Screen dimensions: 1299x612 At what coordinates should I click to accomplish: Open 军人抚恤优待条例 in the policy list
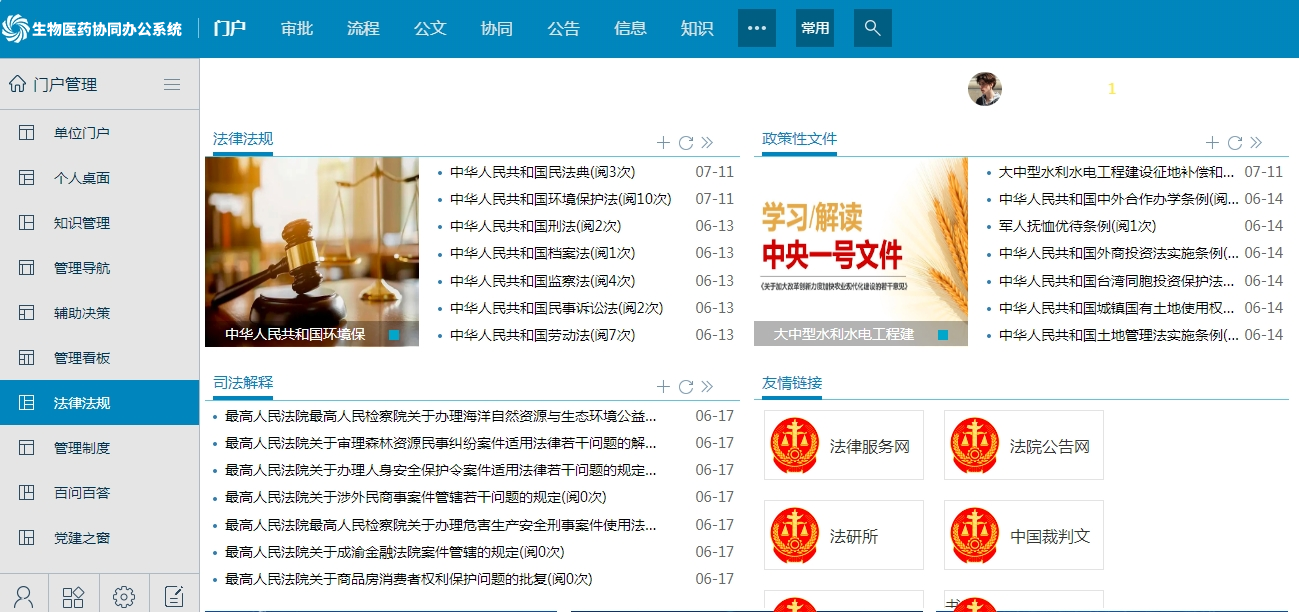click(x=1077, y=226)
